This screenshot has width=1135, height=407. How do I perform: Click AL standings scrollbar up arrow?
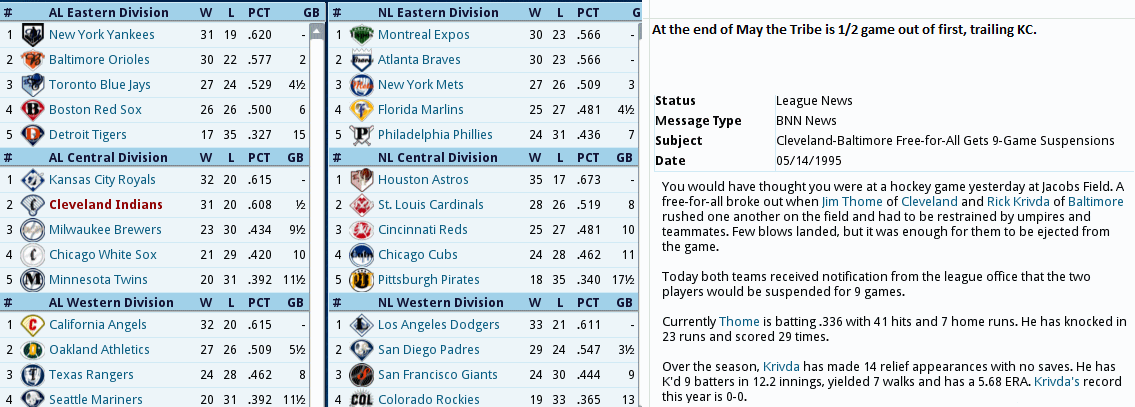[x=316, y=32]
